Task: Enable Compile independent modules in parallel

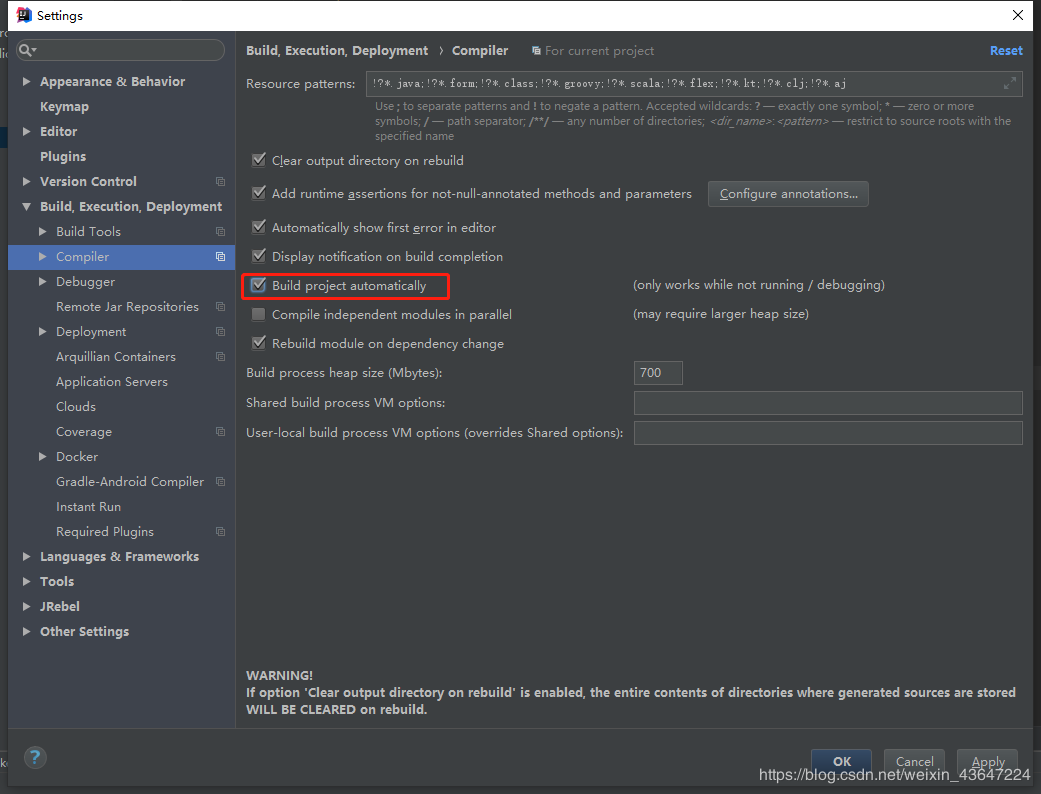Action: click(259, 314)
